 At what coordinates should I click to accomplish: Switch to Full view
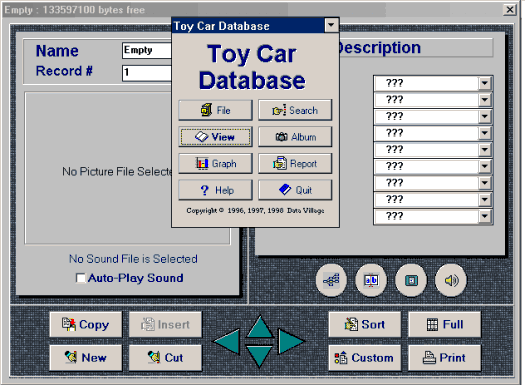coord(445,324)
